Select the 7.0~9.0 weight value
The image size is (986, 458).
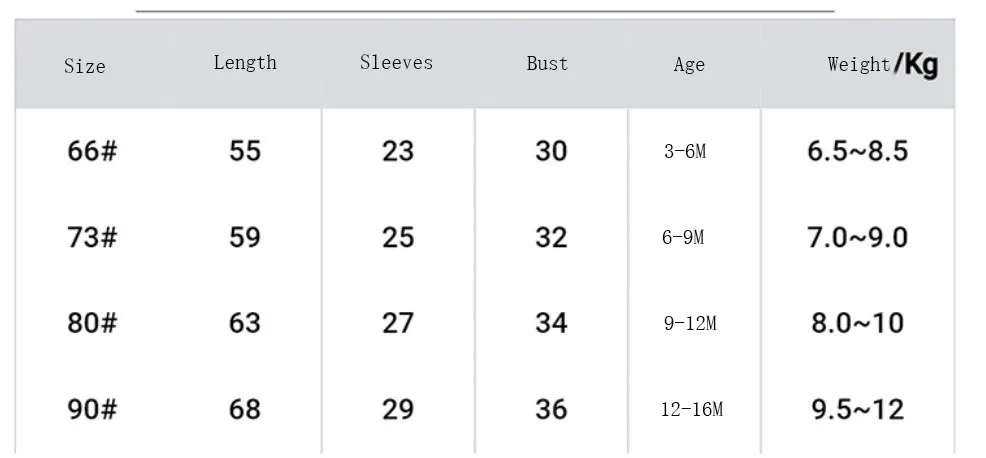pyautogui.click(x=858, y=237)
